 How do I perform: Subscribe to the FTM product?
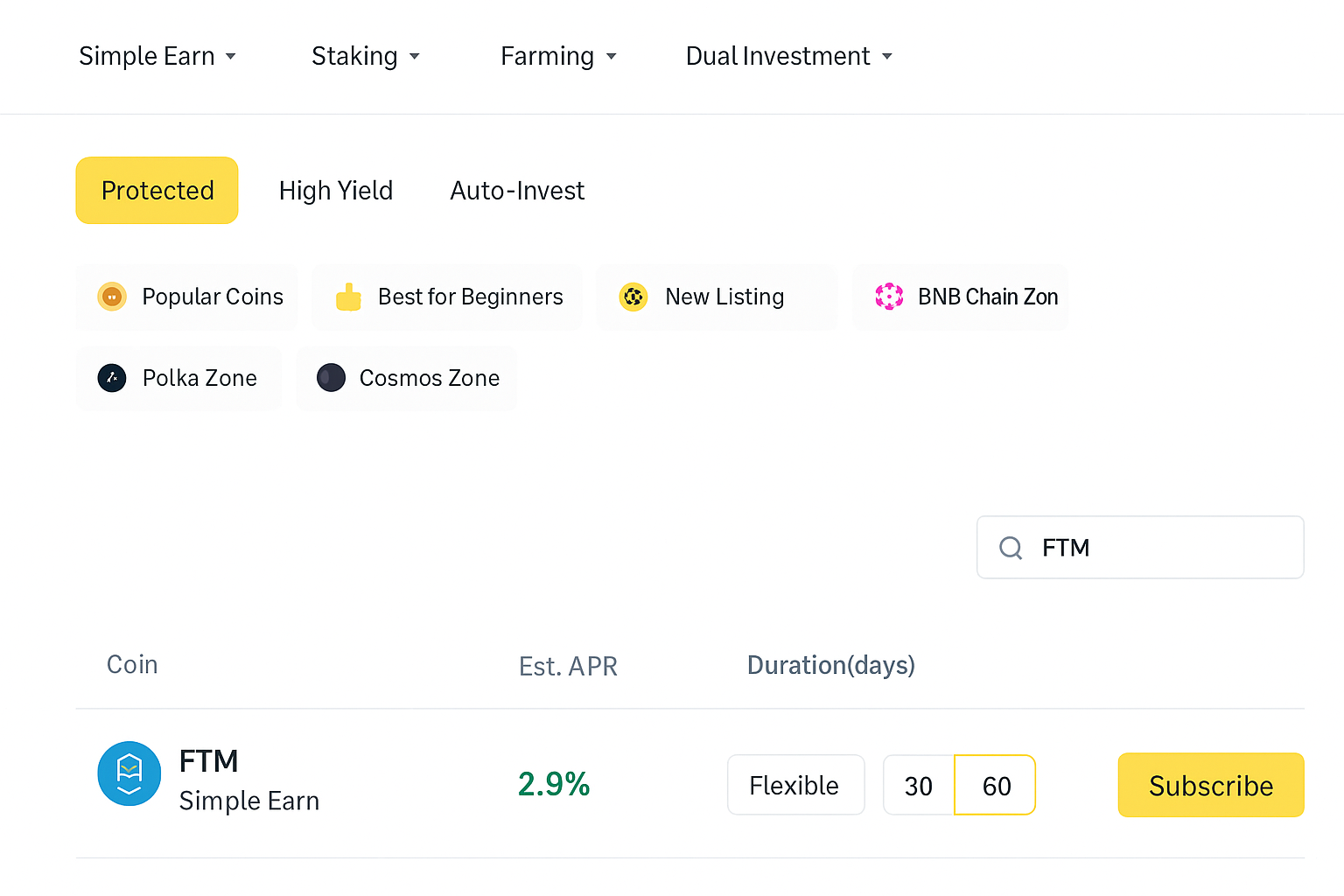(1210, 785)
